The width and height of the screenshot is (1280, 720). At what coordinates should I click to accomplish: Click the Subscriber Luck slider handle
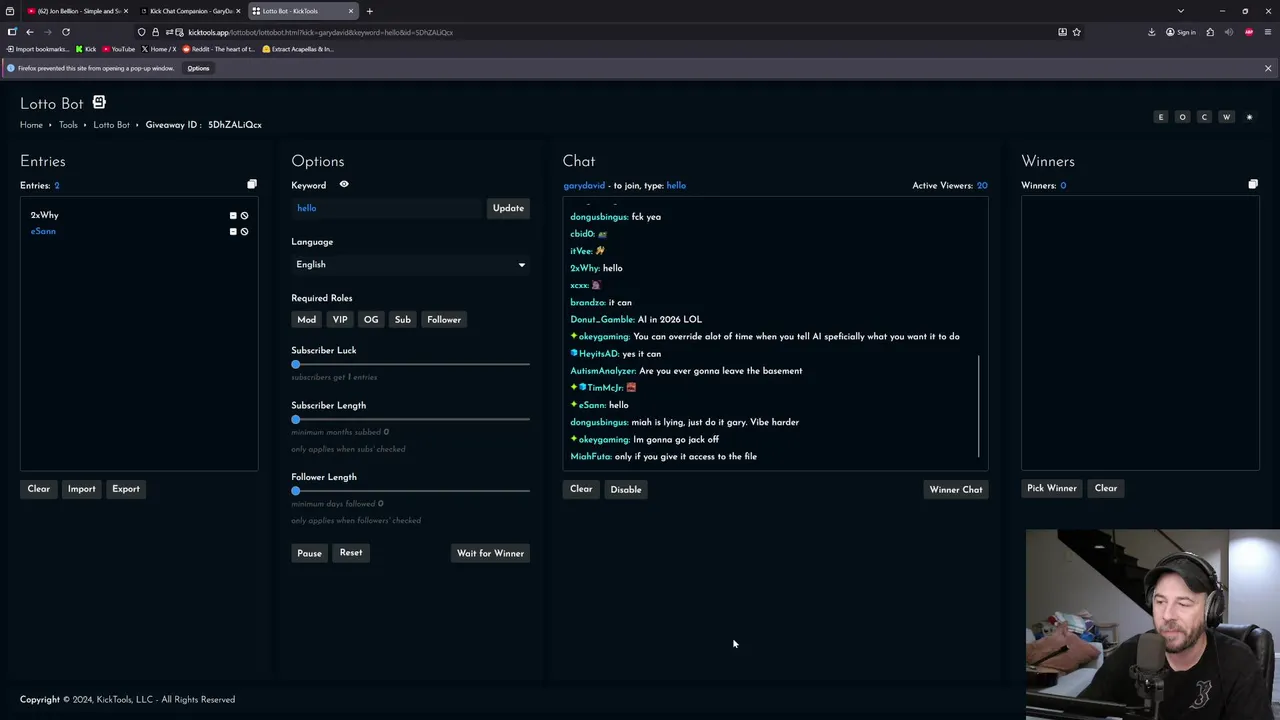tap(296, 365)
